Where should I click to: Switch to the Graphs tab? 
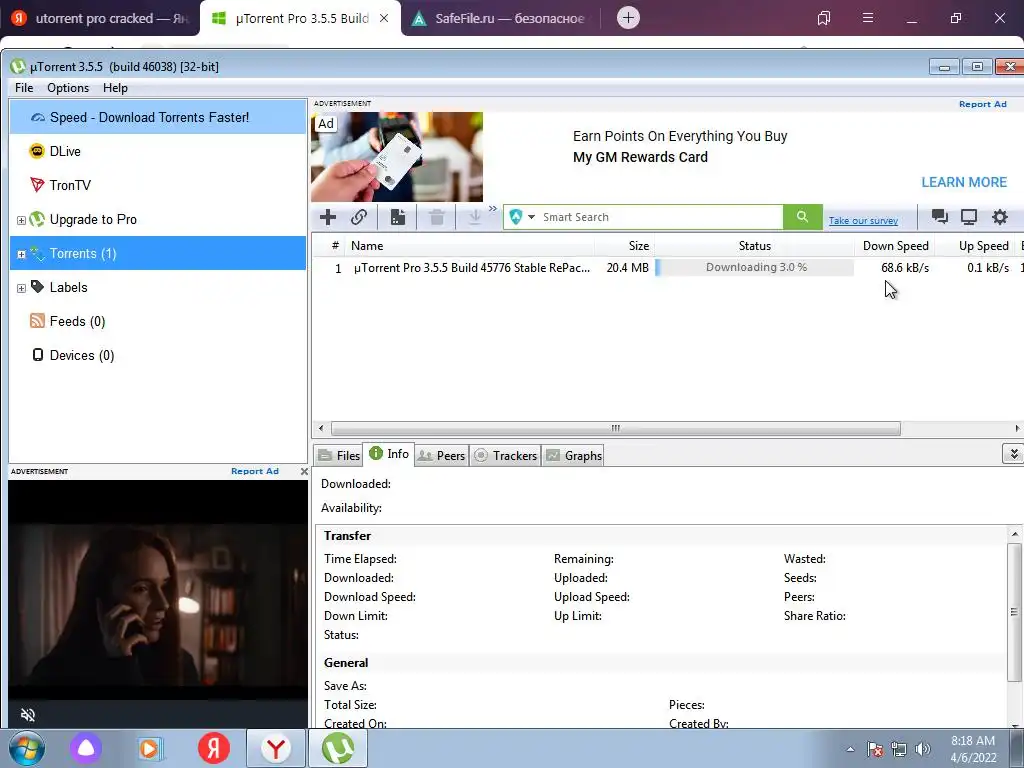574,456
